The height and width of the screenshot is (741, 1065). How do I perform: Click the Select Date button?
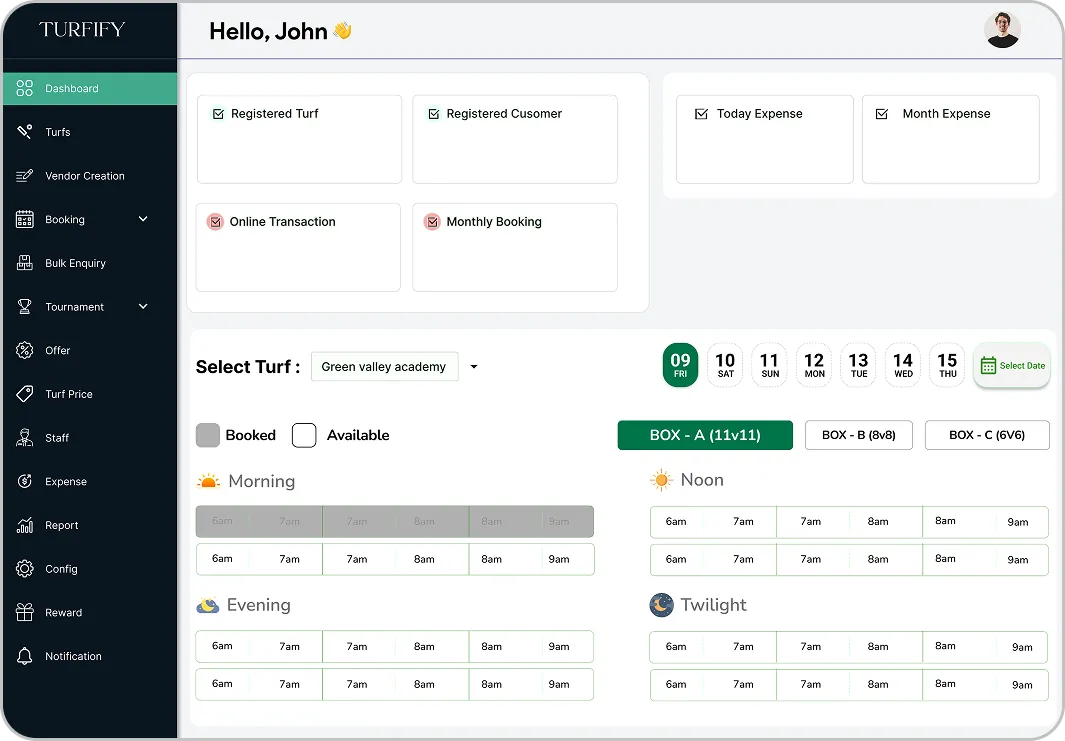click(x=1011, y=366)
